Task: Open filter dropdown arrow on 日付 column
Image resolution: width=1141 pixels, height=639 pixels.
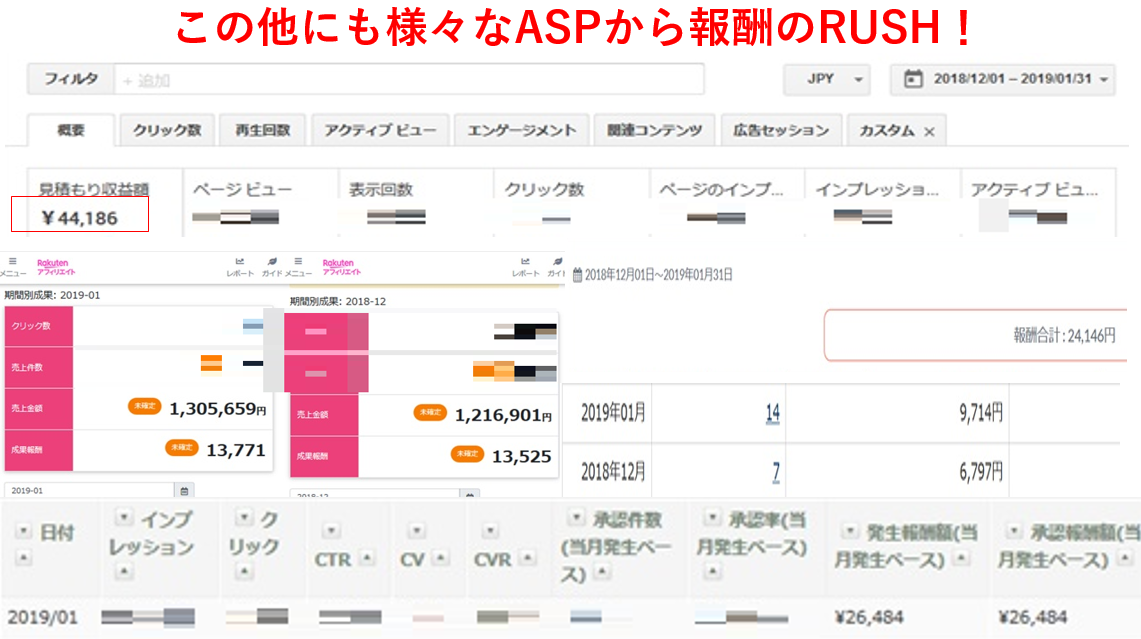Action: click(23, 531)
